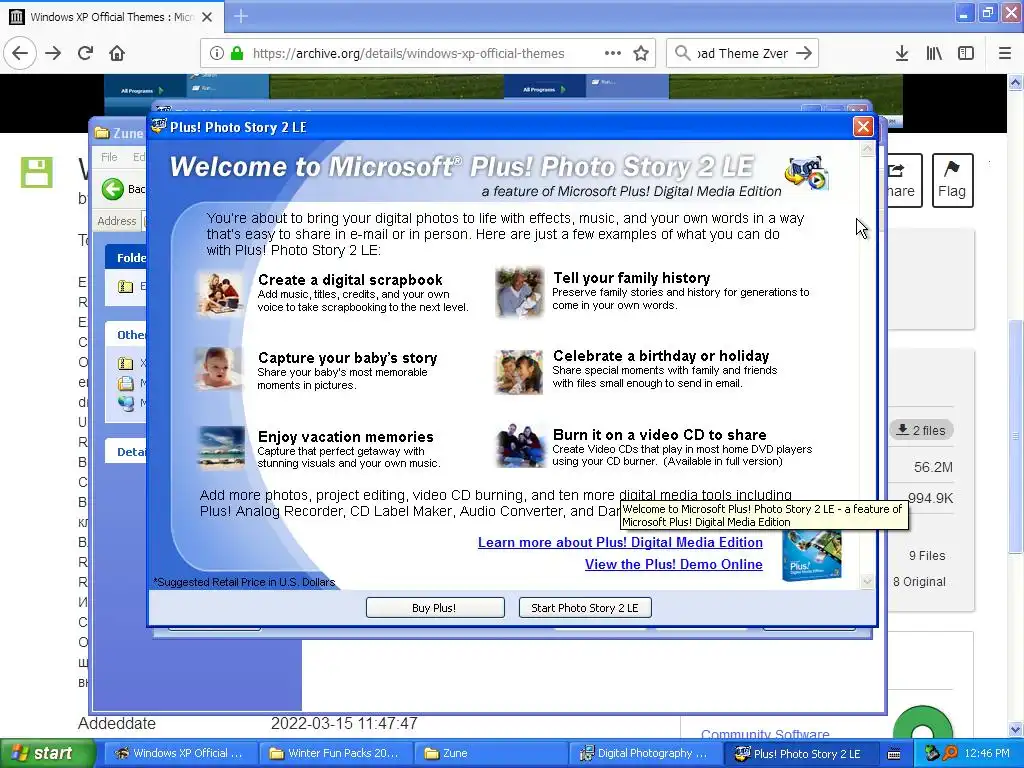Click the green Back arrow in Zune window
This screenshot has height=768, width=1024.
pyautogui.click(x=112, y=189)
